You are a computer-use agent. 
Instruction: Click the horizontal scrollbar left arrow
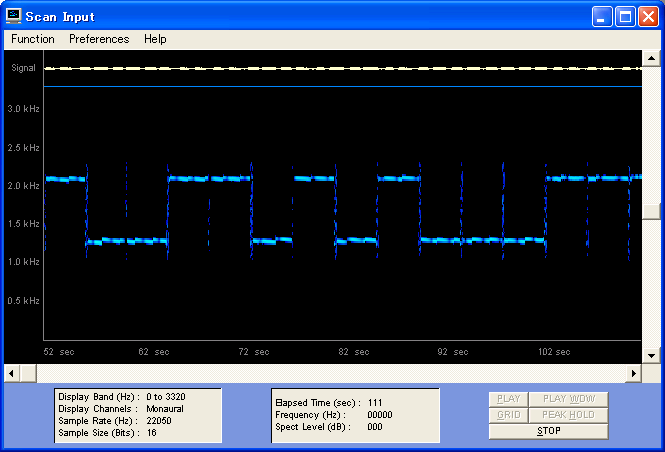pyautogui.click(x=11, y=374)
